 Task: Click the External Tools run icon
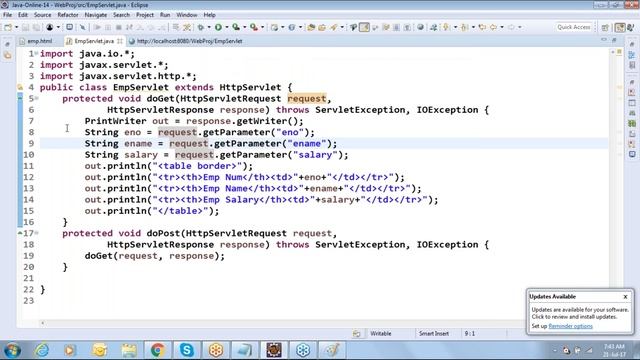254,27
